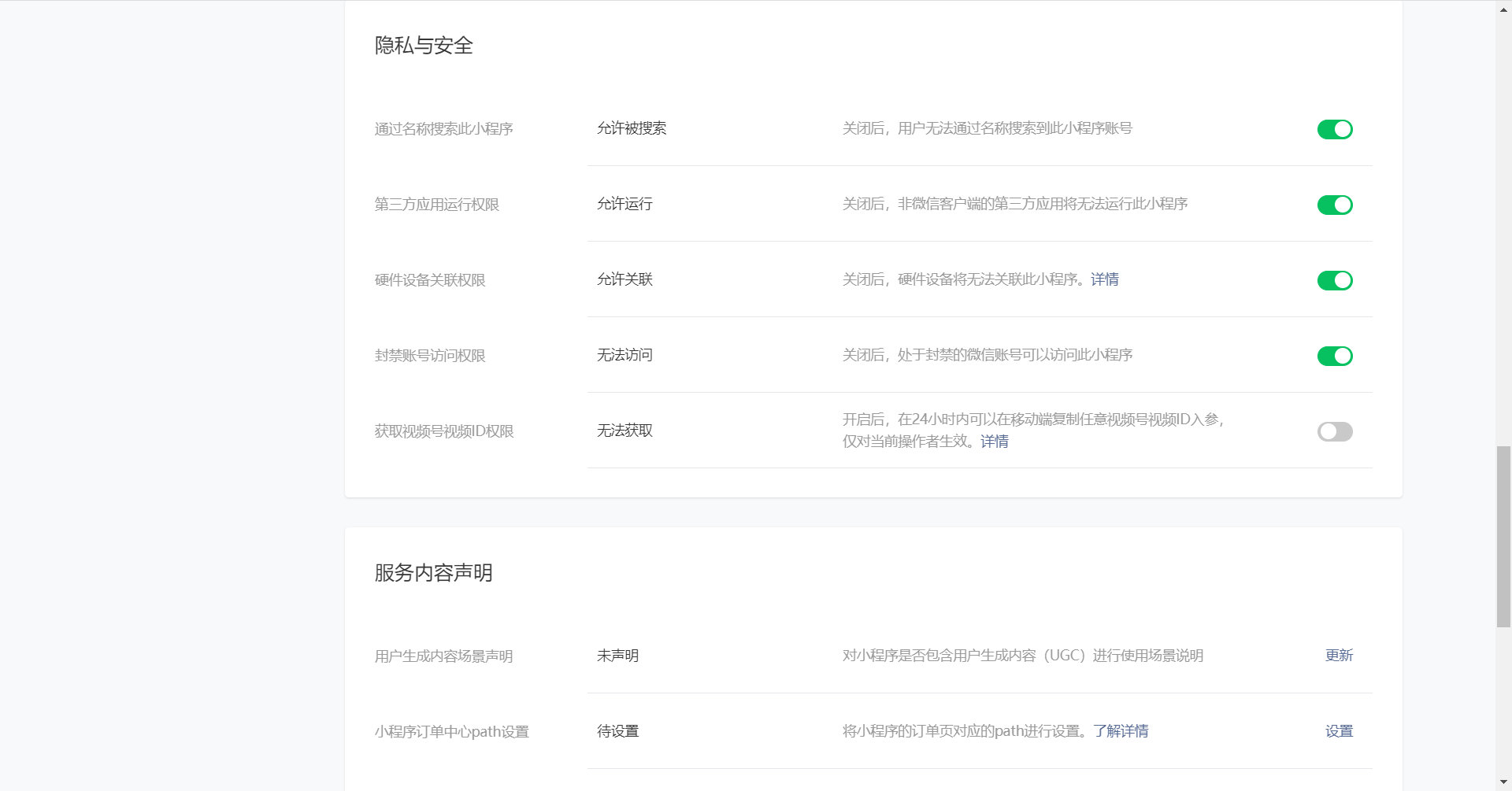1512x791 pixels.
Task: Open 了解详情 link for order path
Action: coord(1121,731)
